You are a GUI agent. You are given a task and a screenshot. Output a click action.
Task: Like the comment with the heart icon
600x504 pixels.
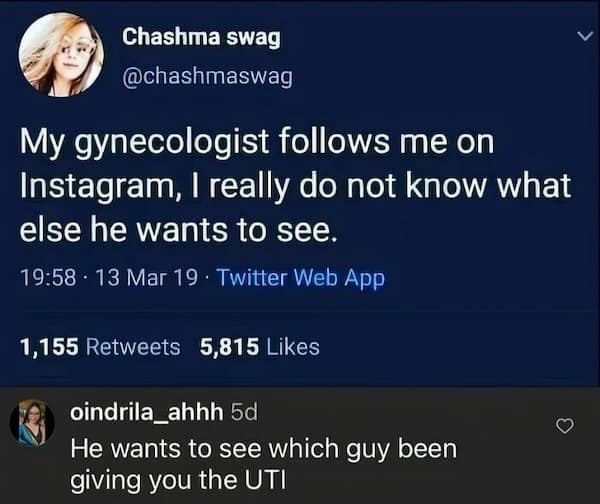click(x=564, y=426)
